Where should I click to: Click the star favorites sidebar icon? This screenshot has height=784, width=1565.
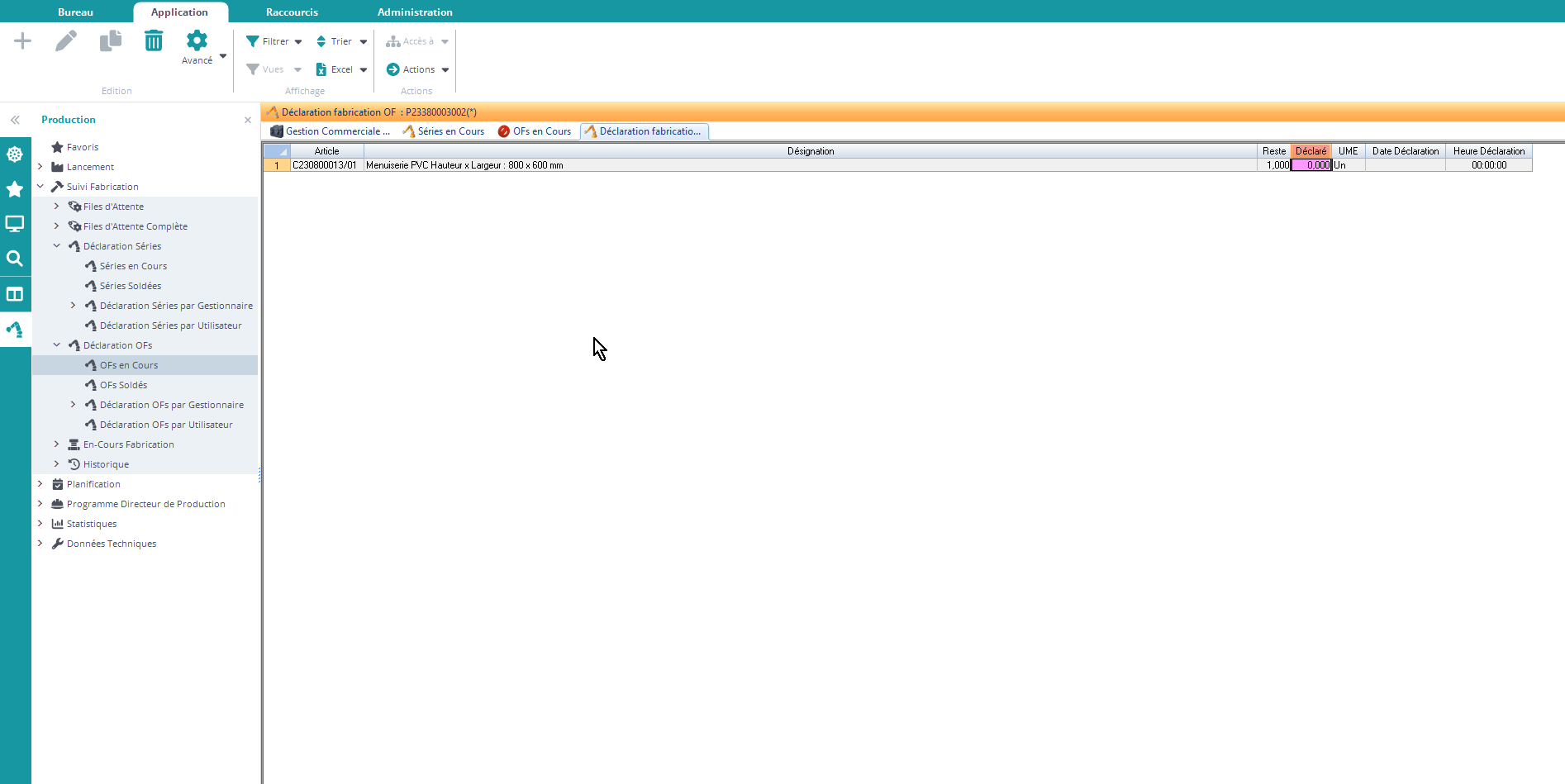coord(15,189)
